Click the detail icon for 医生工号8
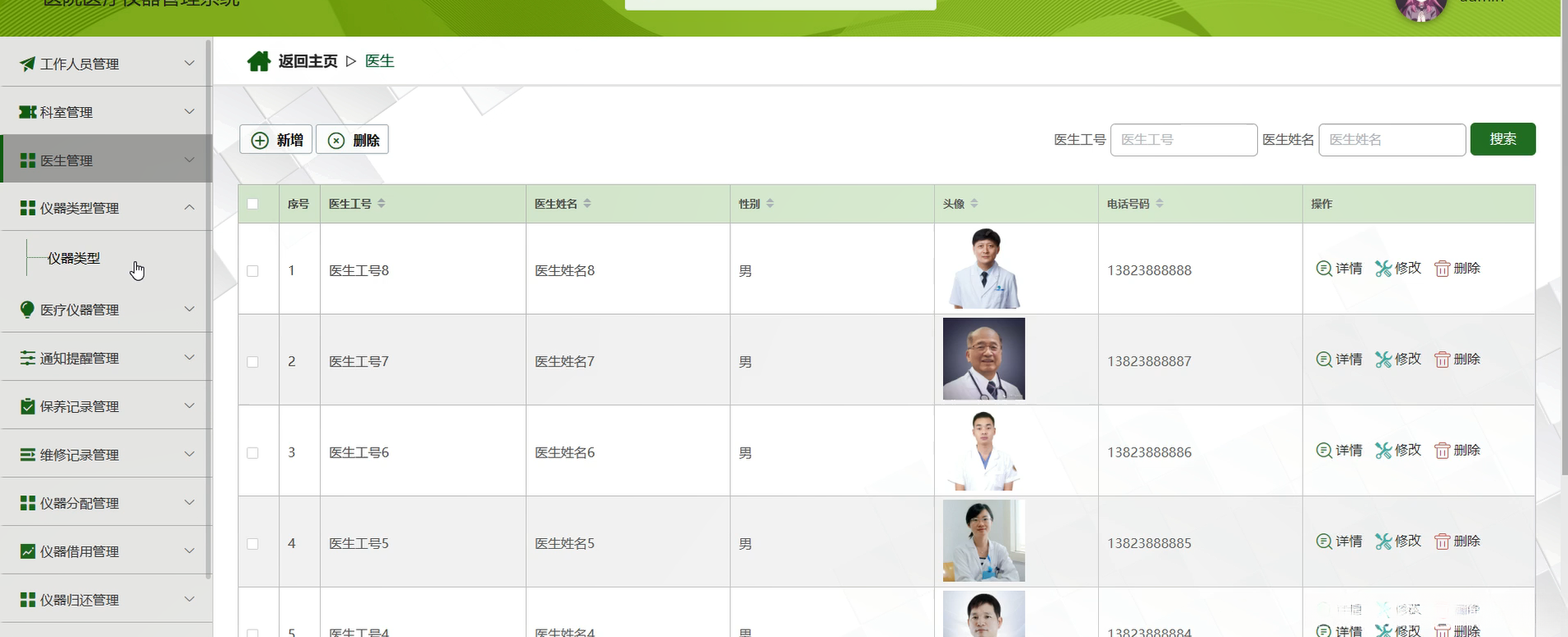The height and width of the screenshot is (637, 1568). [1324, 269]
